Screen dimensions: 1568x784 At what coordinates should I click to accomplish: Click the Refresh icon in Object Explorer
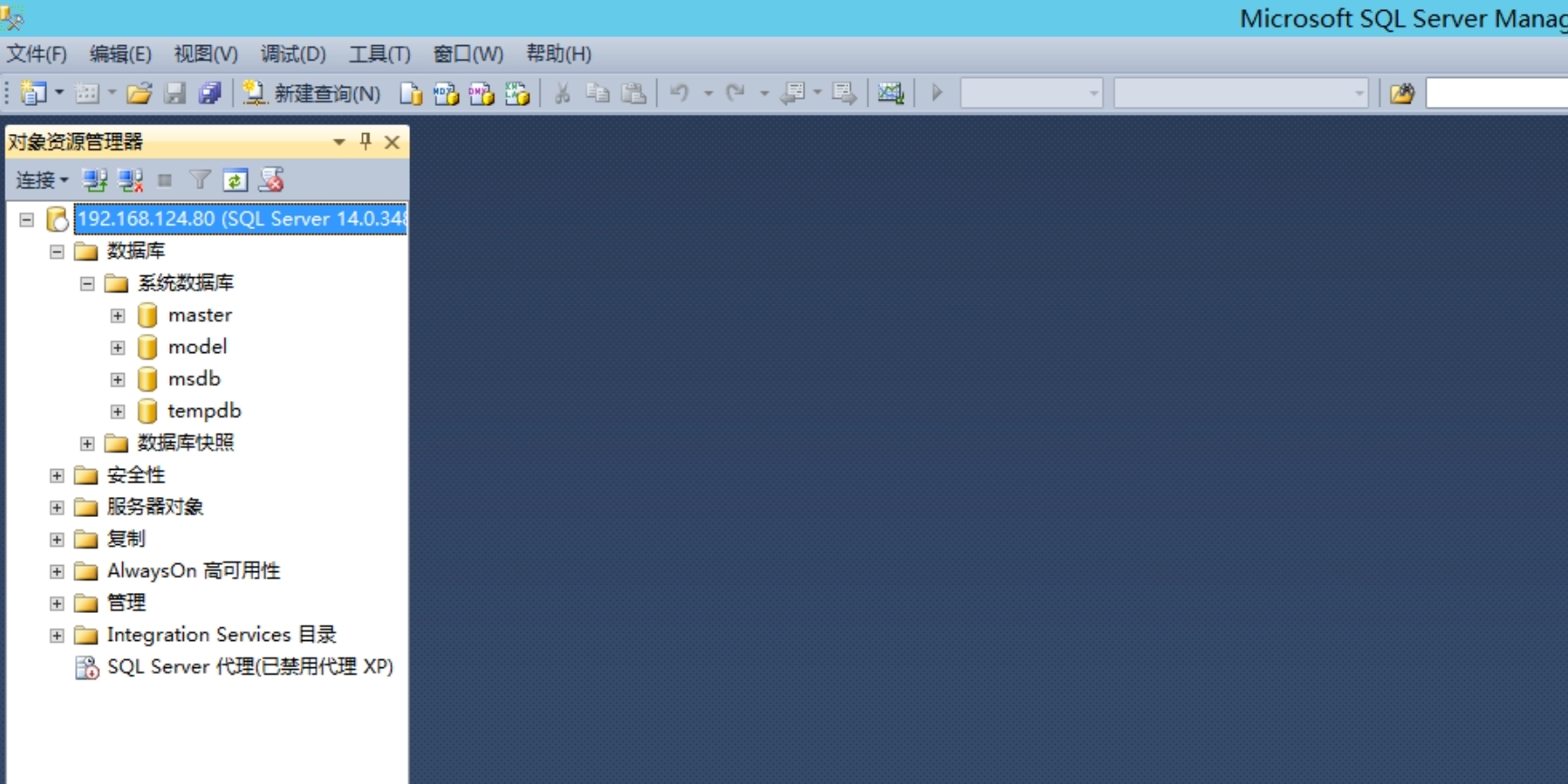(x=235, y=180)
